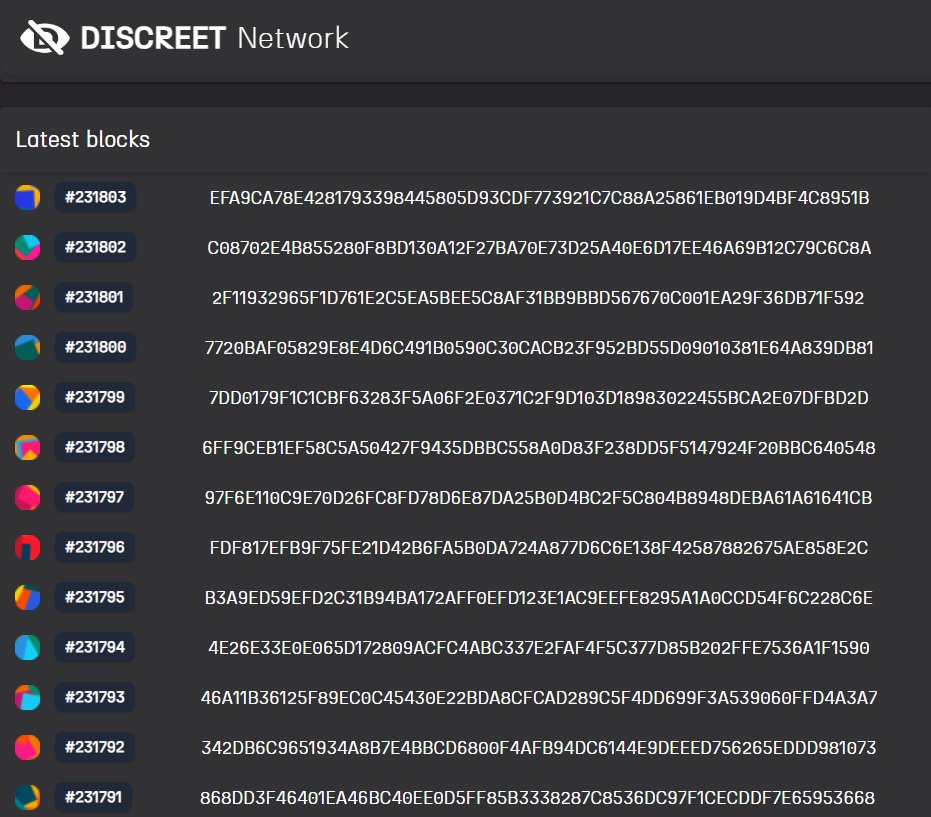Screen dimensions: 931x817
Task: Click the identicon for block #231791
Action: coord(27,797)
